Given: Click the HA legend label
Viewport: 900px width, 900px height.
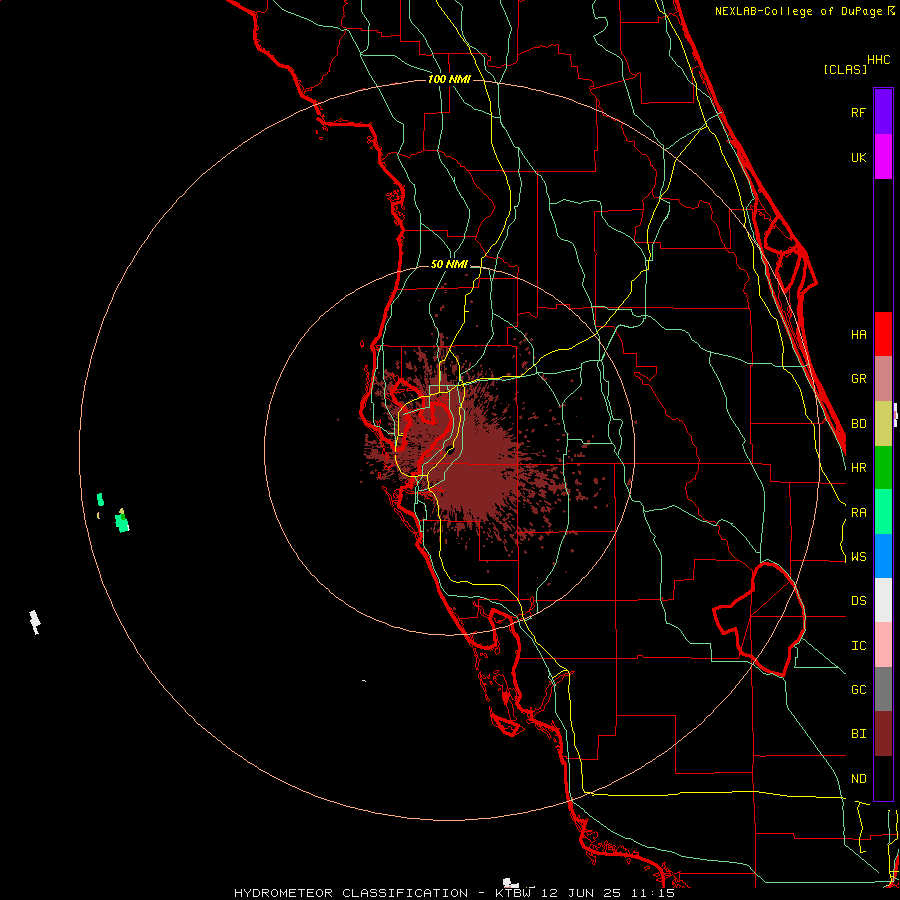Looking at the screenshot, I should click(858, 335).
